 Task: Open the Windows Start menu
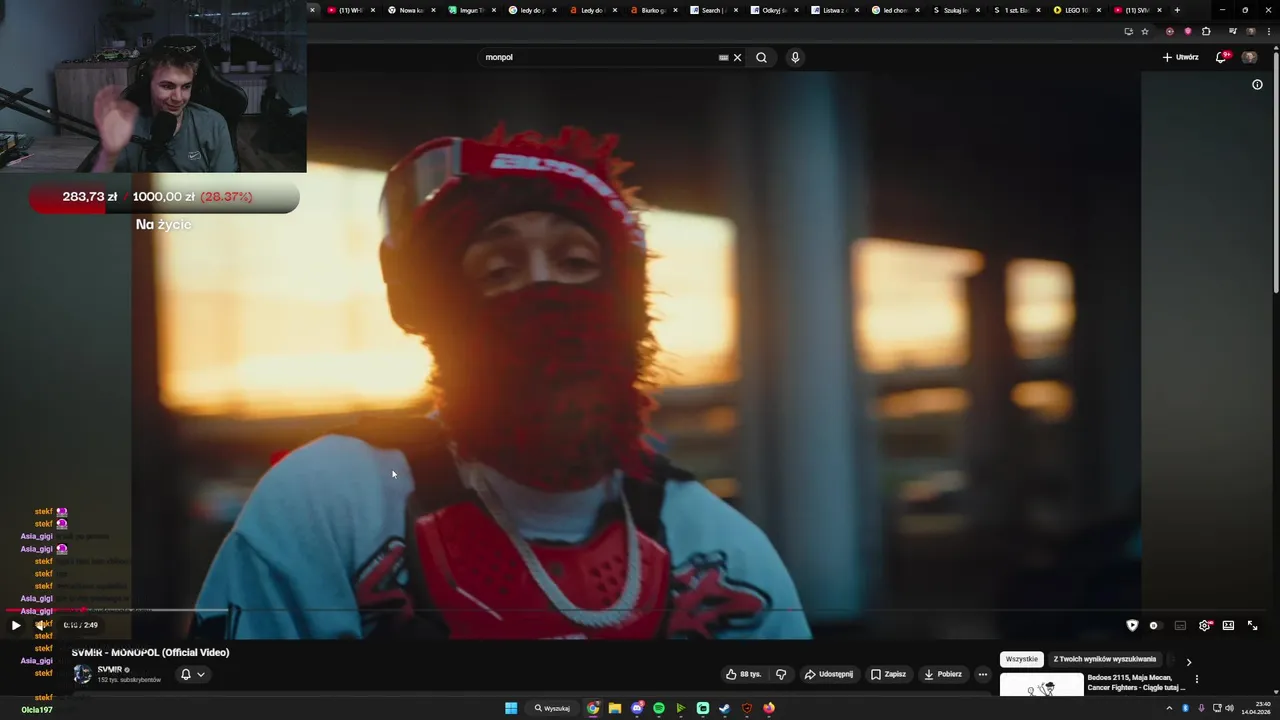tap(511, 708)
